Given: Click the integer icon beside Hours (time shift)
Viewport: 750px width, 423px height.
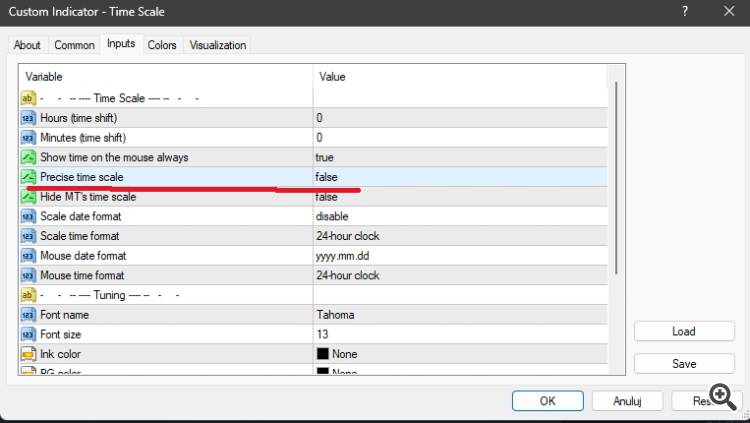Looking at the screenshot, I should [28, 118].
